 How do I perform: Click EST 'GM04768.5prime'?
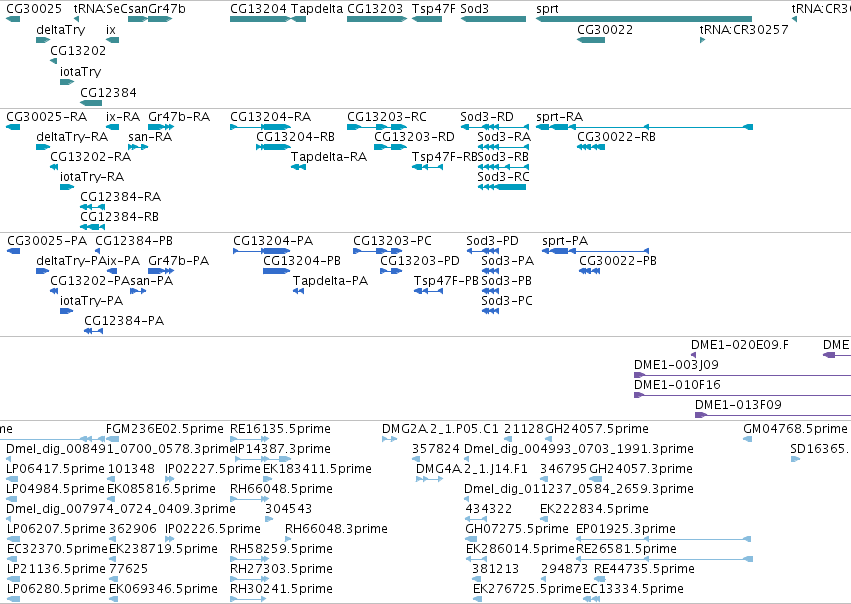[x=795, y=429]
